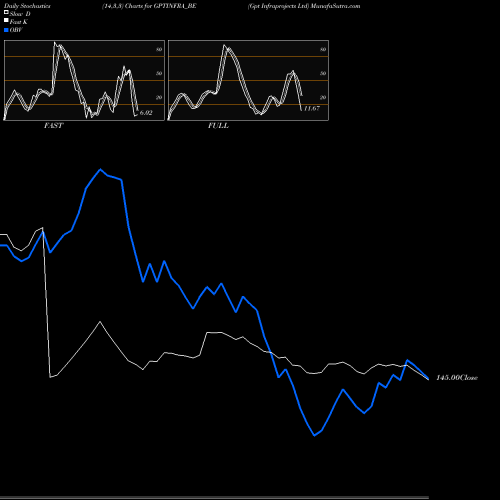
Task: Click the 20 level label in FULL chart
Action: (x=323, y=97)
